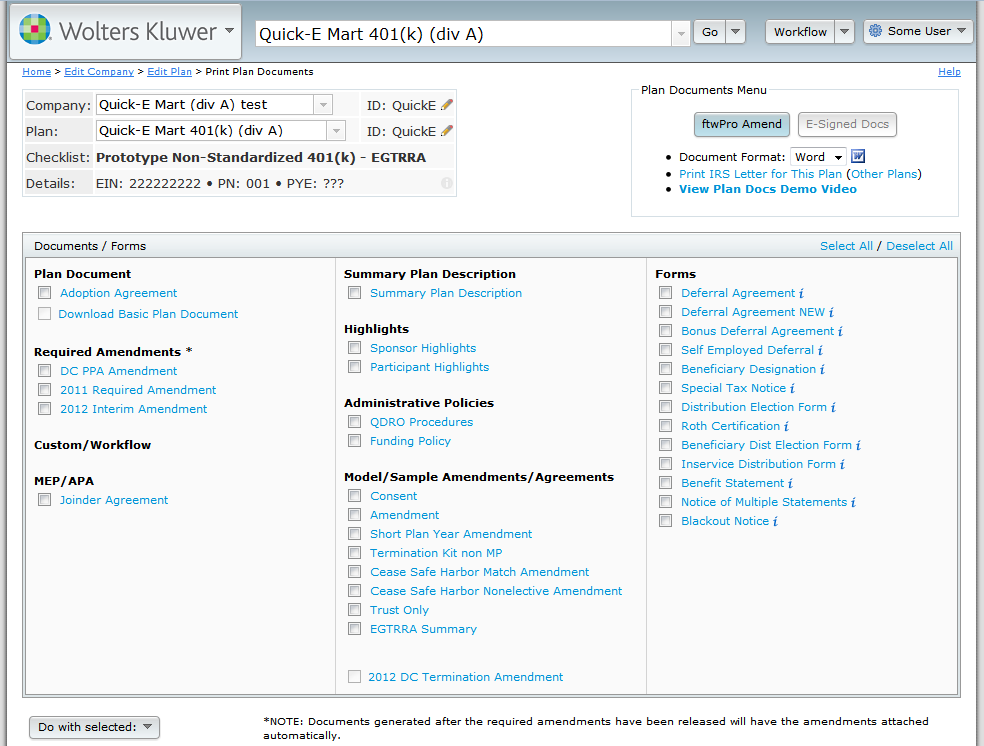Click info icon beside Roth Certification

(x=786, y=427)
